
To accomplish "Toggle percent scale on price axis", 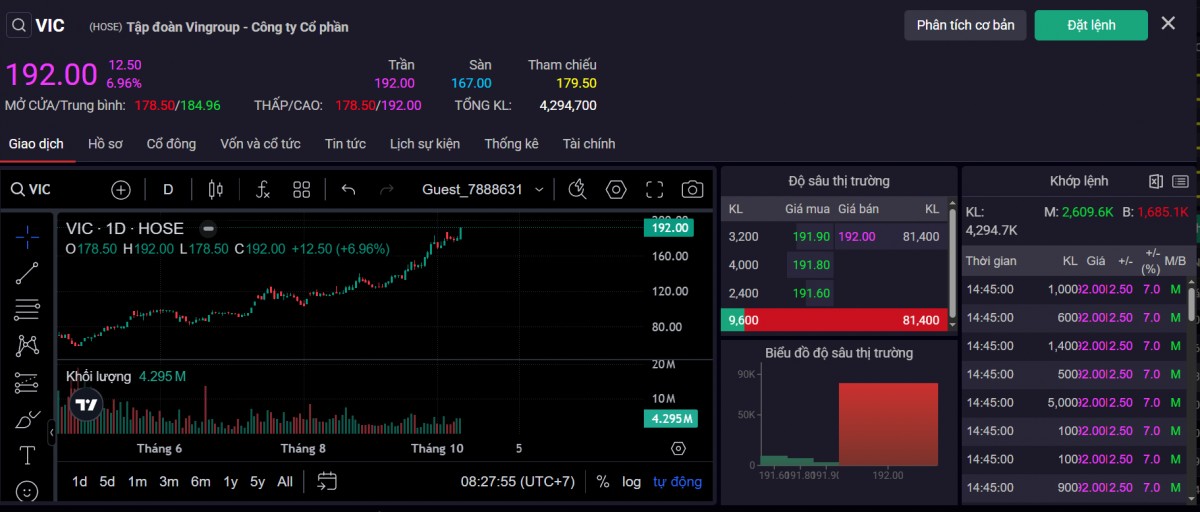I will [603, 481].
